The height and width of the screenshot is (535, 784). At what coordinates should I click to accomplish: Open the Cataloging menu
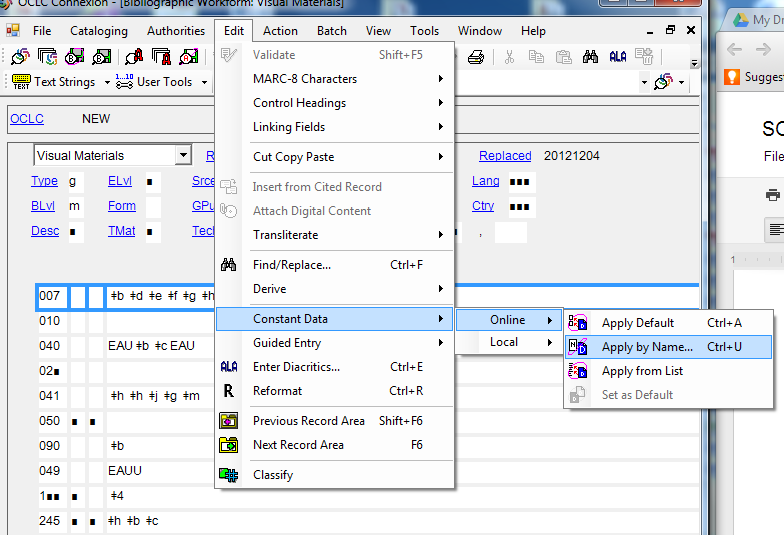pyautogui.click(x=98, y=31)
